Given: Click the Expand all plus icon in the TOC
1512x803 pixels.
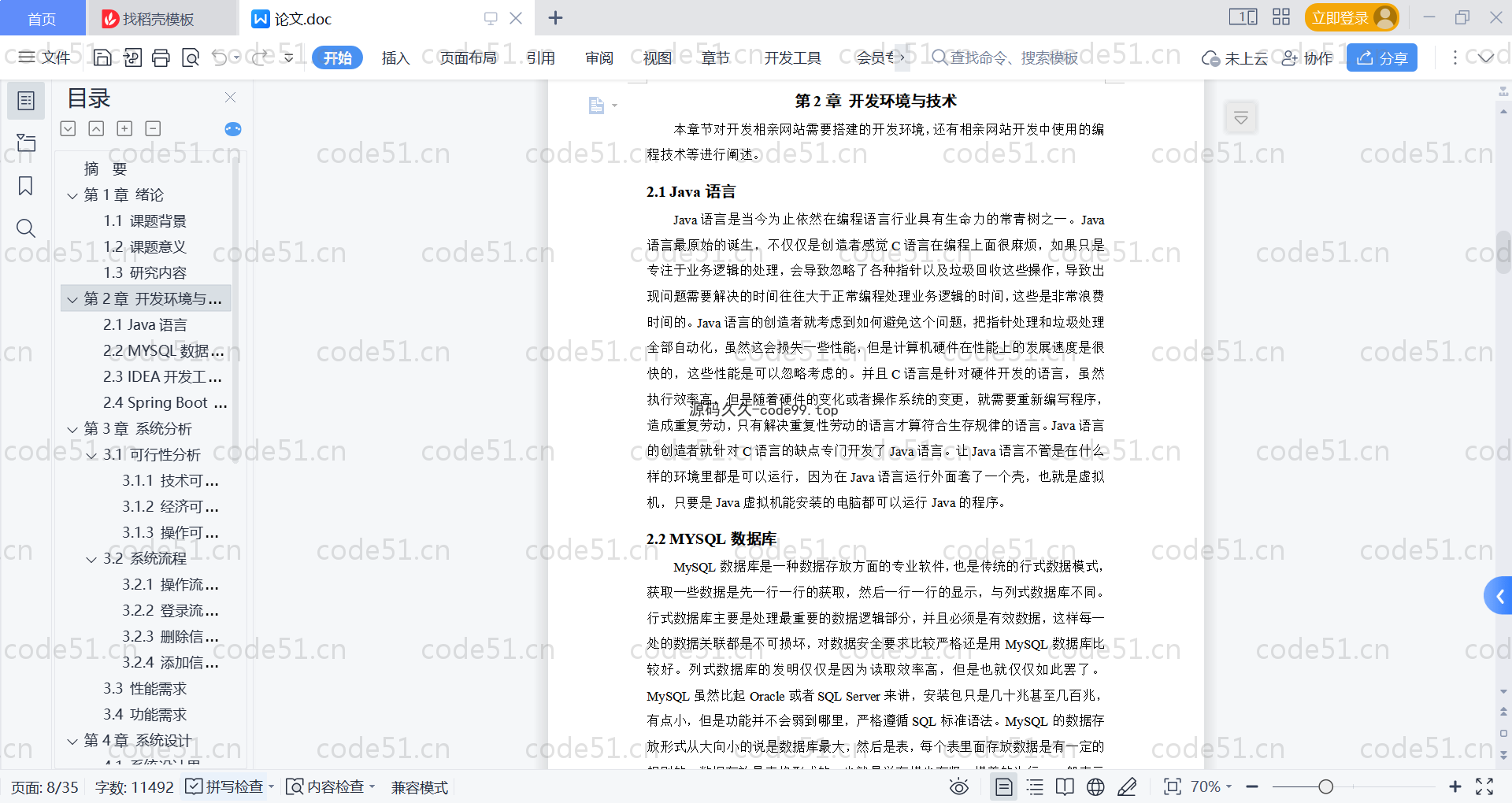Looking at the screenshot, I should [x=124, y=128].
